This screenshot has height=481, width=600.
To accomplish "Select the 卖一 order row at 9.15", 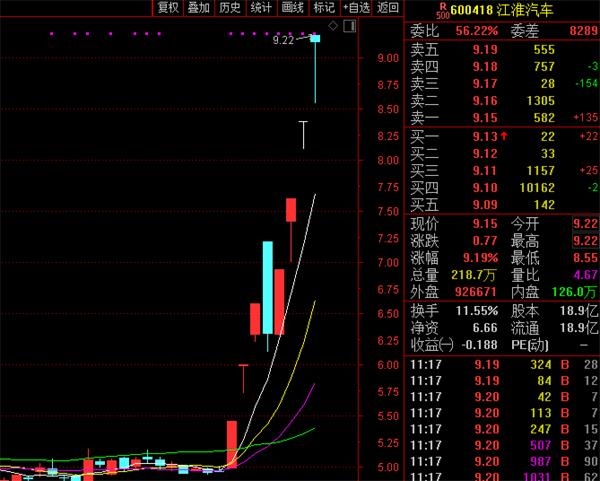I will pos(500,119).
